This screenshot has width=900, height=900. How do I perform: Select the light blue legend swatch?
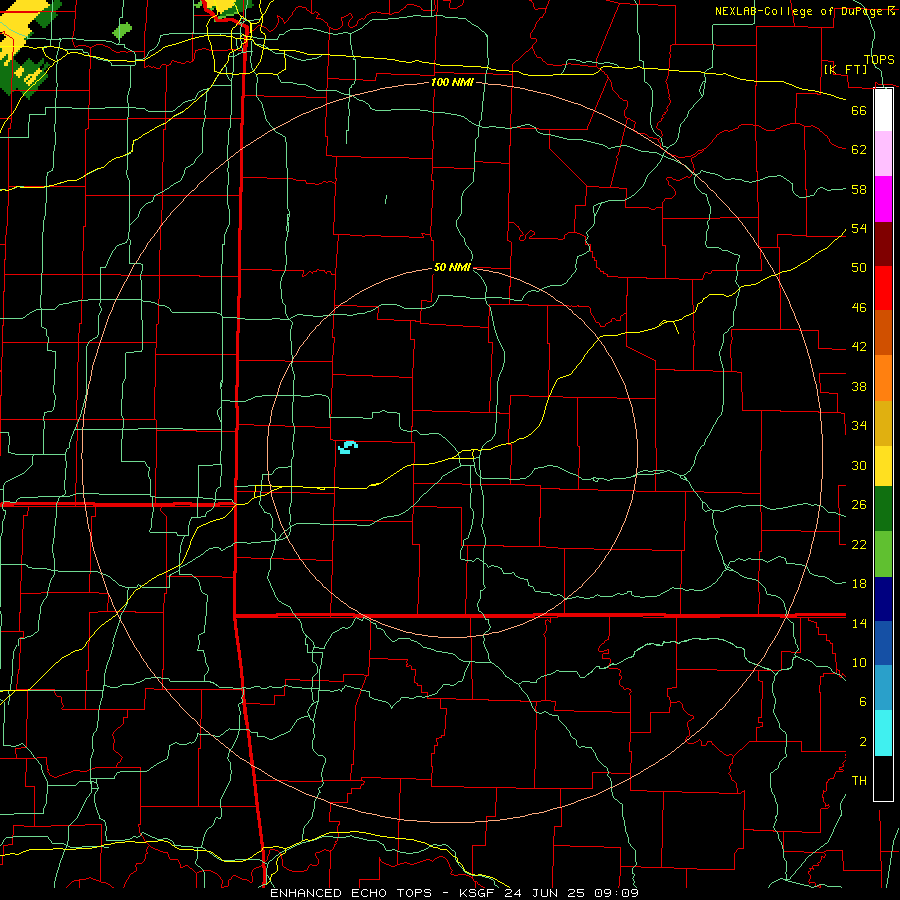(883, 688)
